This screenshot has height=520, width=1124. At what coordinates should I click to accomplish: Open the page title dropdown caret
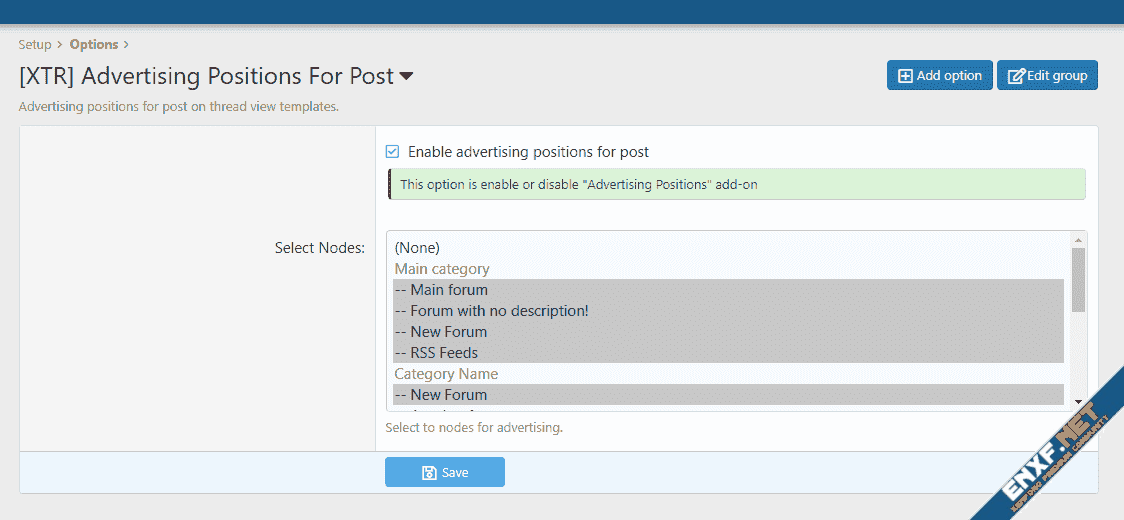point(406,77)
